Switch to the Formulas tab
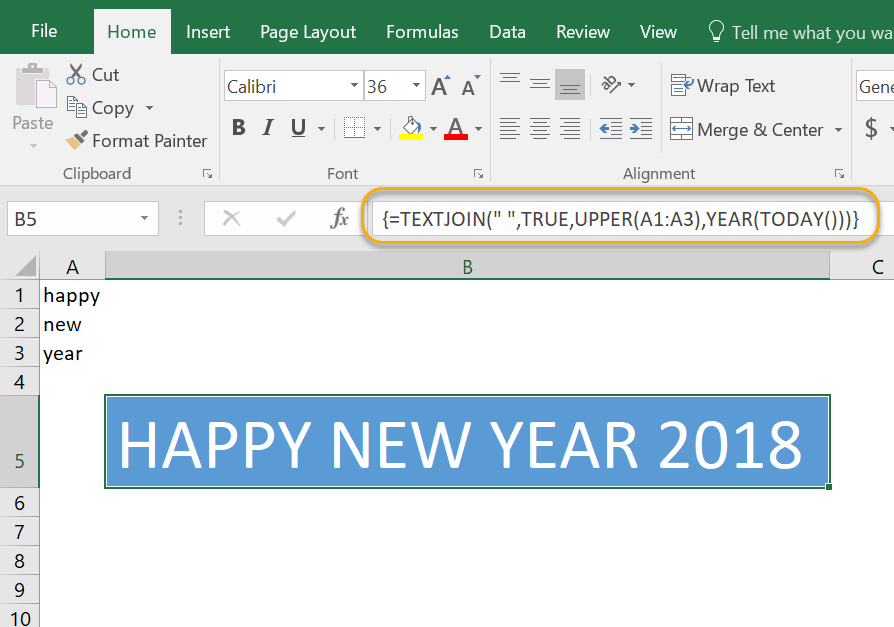 tap(422, 32)
